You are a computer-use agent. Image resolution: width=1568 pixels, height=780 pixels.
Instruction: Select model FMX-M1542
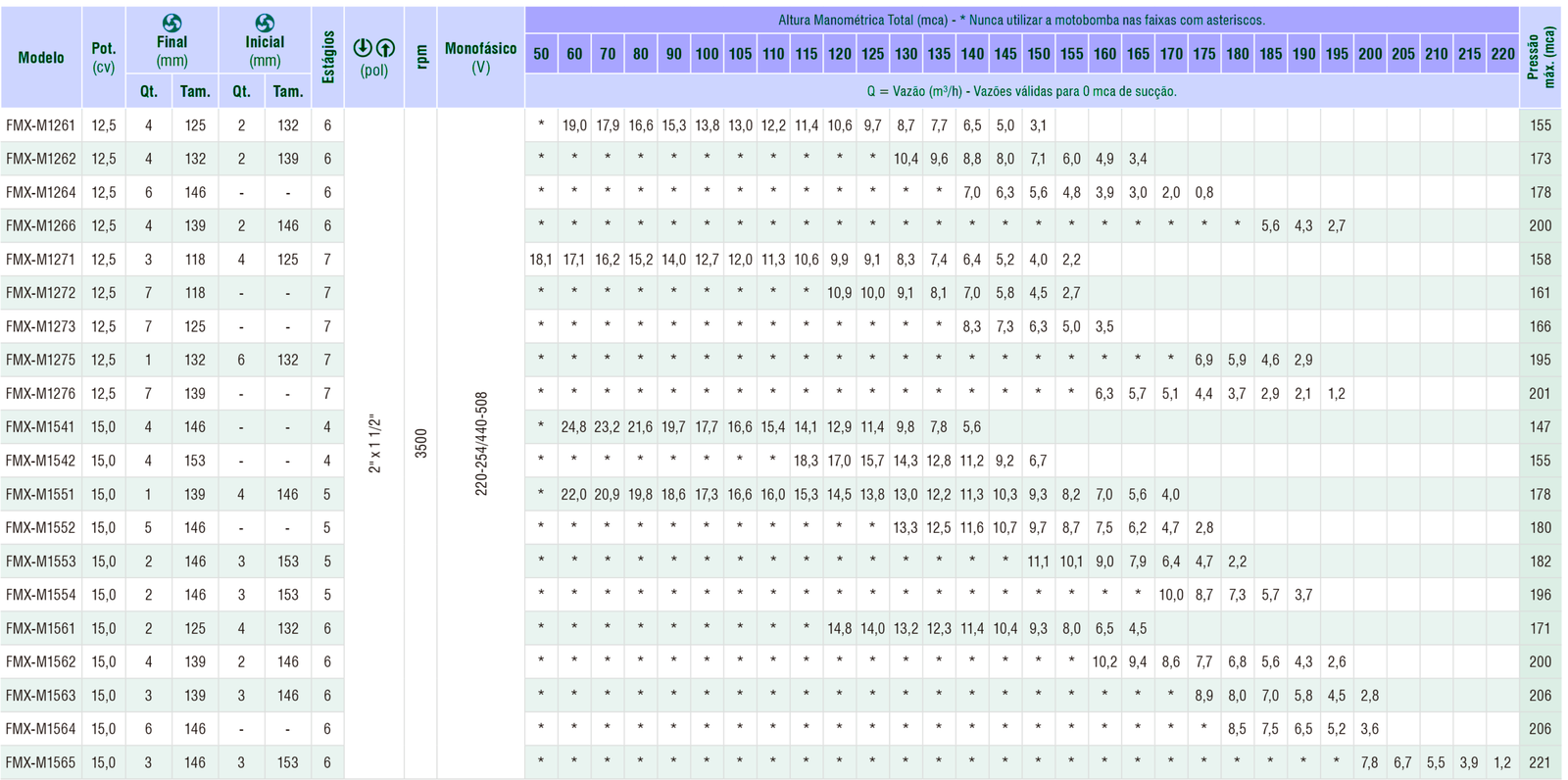[x=40, y=461]
